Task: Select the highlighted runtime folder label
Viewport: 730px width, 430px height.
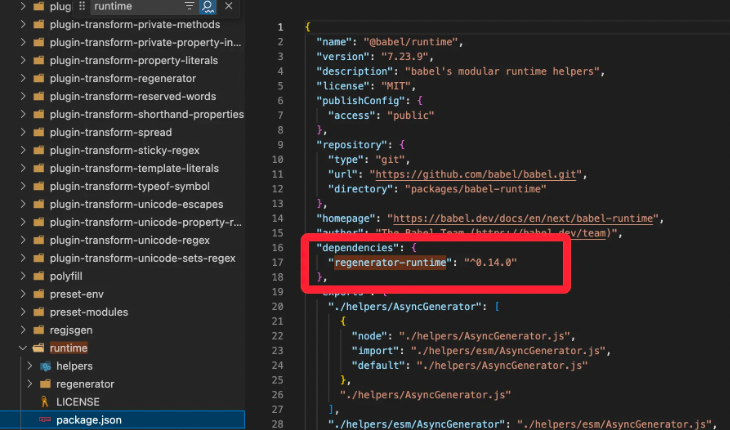Action: [69, 348]
